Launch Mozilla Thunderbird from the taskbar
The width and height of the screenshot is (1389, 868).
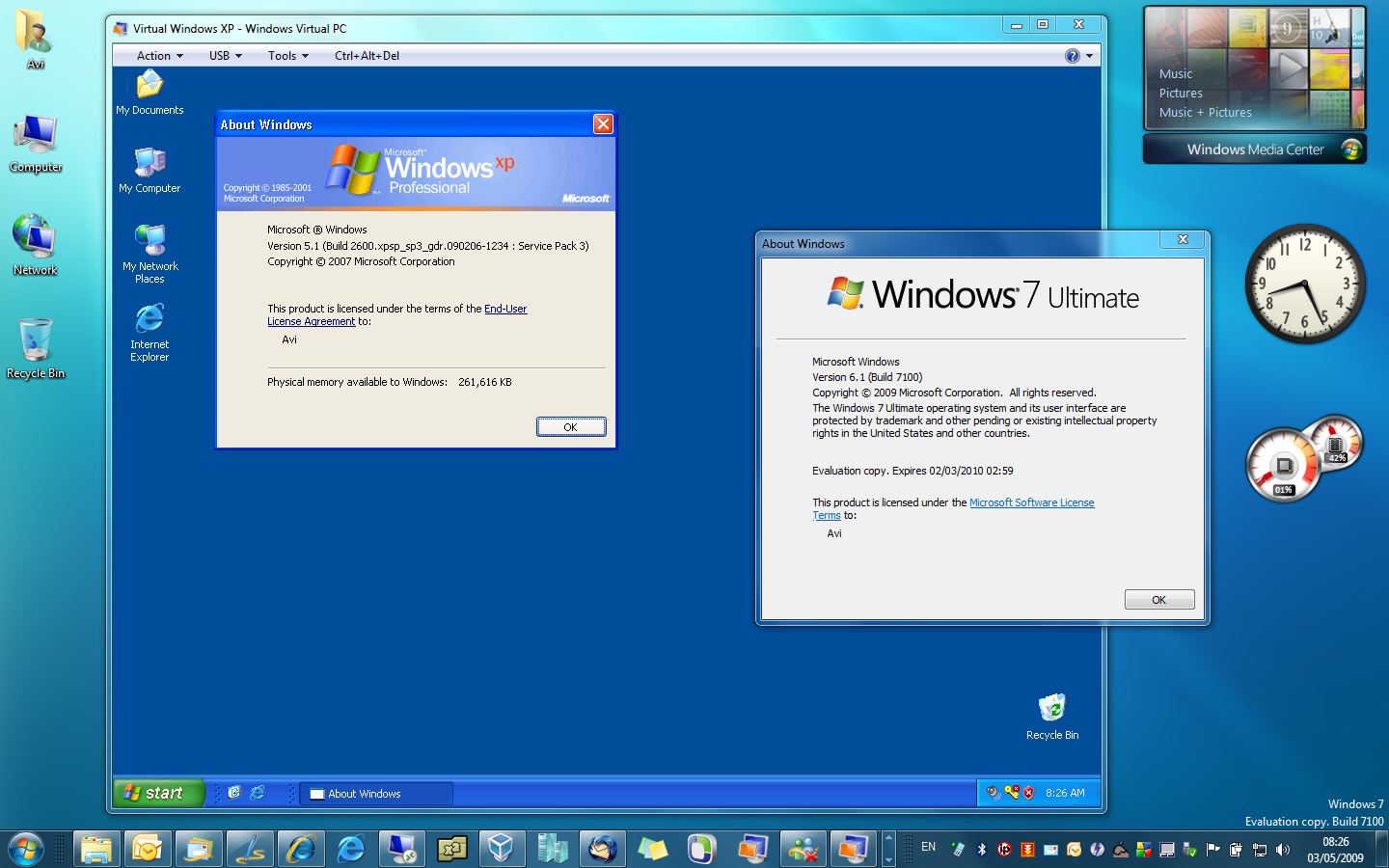(603, 850)
